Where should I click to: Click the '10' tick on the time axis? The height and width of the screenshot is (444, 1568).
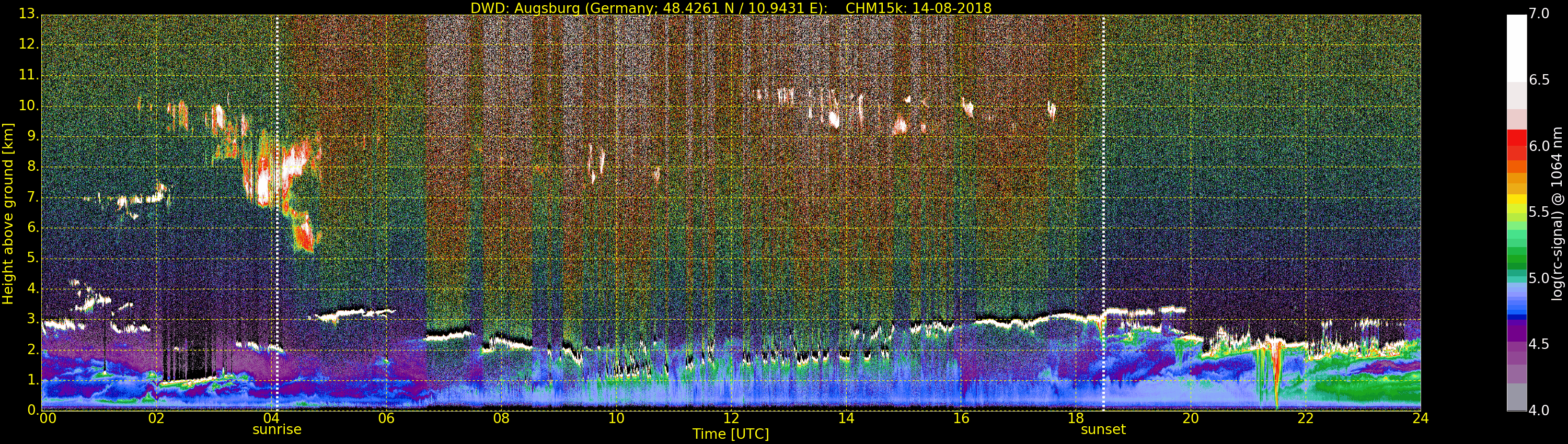[616, 418]
